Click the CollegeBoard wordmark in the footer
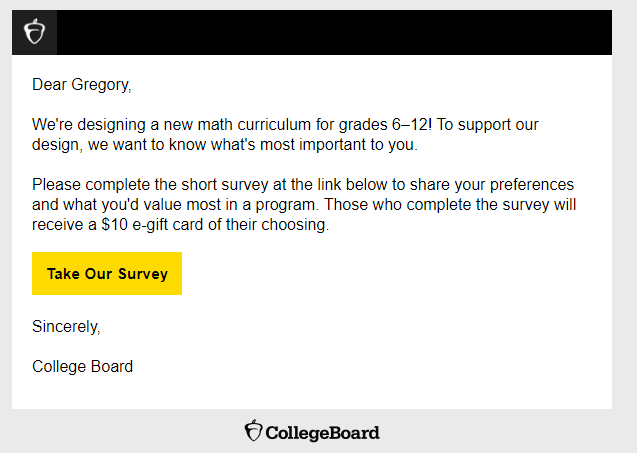This screenshot has height=453, width=637. (323, 433)
